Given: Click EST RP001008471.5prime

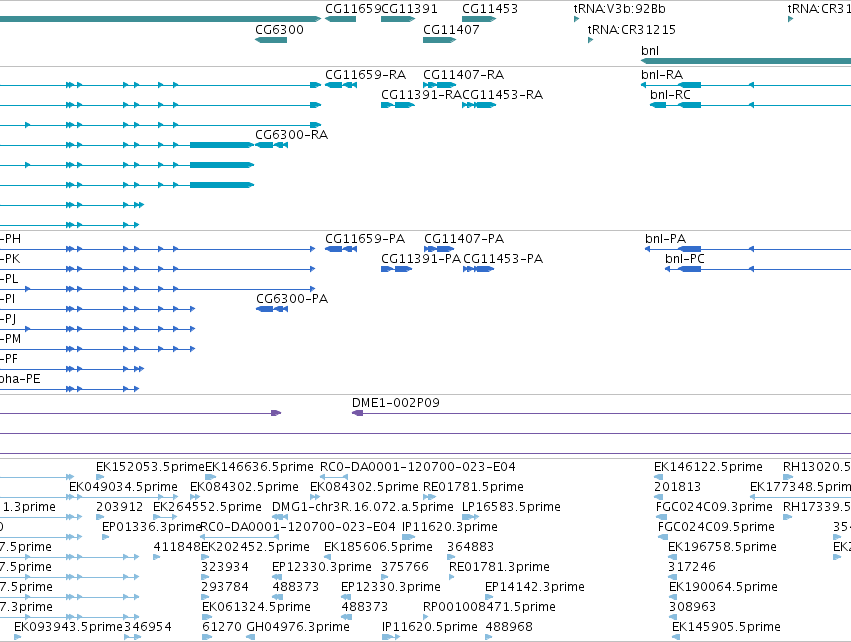Looking at the screenshot, I should click(x=489, y=607).
